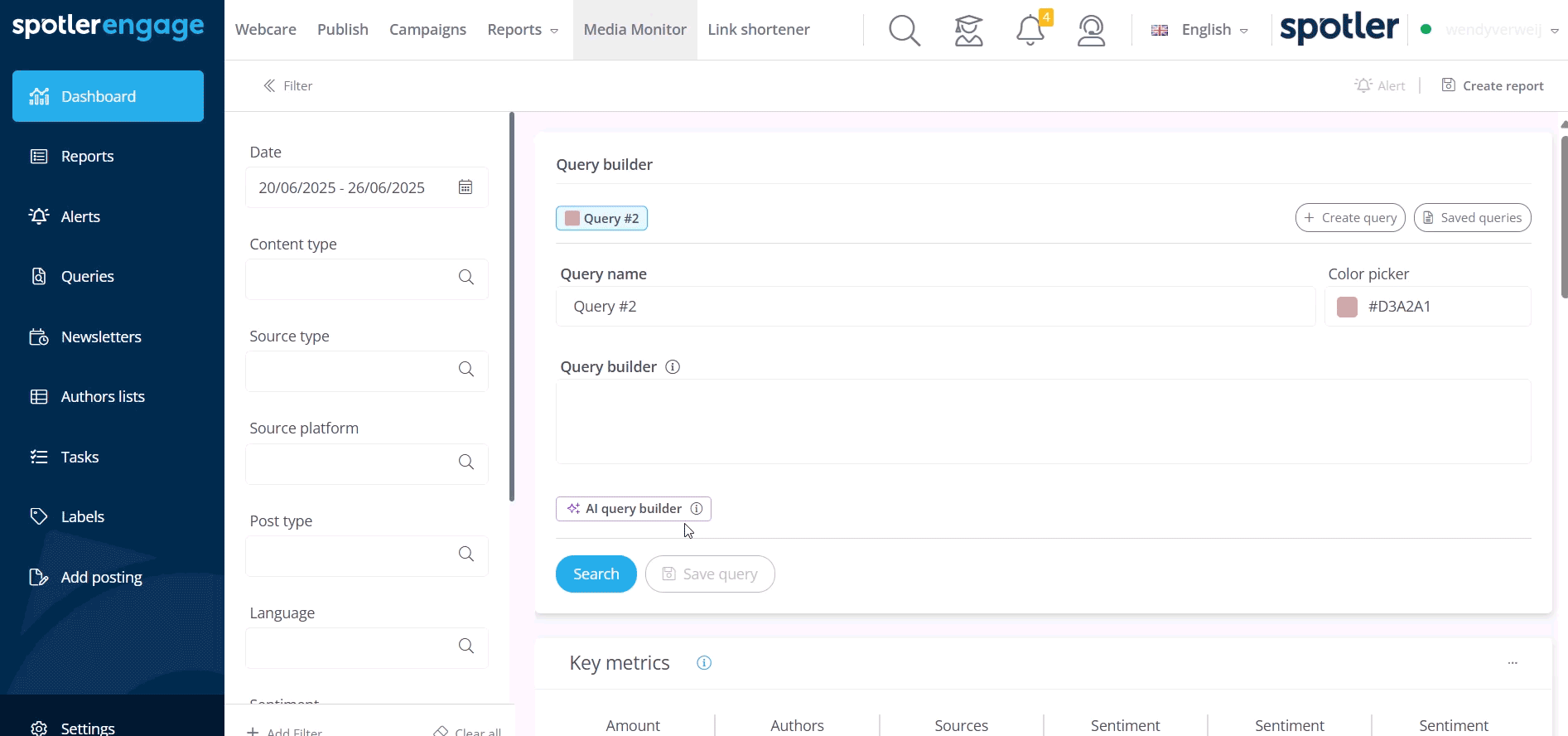Screen dimensions: 1568x736
Task: Click the Labels tag icon in the sidebar
Action: 39,516
